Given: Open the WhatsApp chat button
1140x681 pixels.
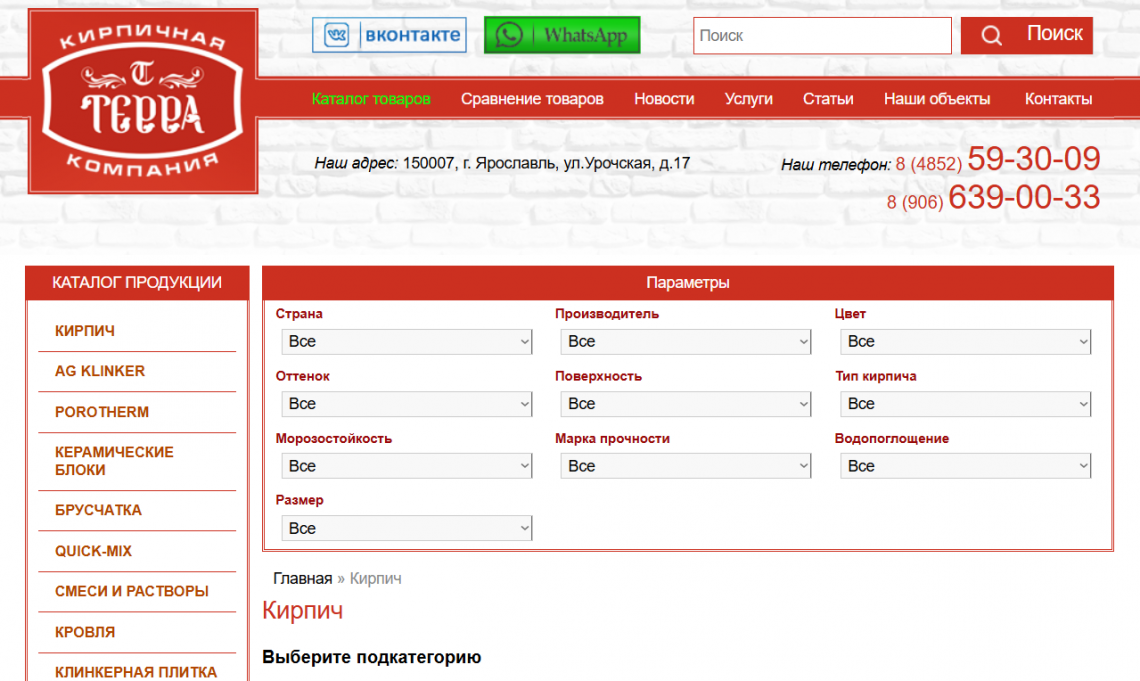Looking at the screenshot, I should (562, 35).
